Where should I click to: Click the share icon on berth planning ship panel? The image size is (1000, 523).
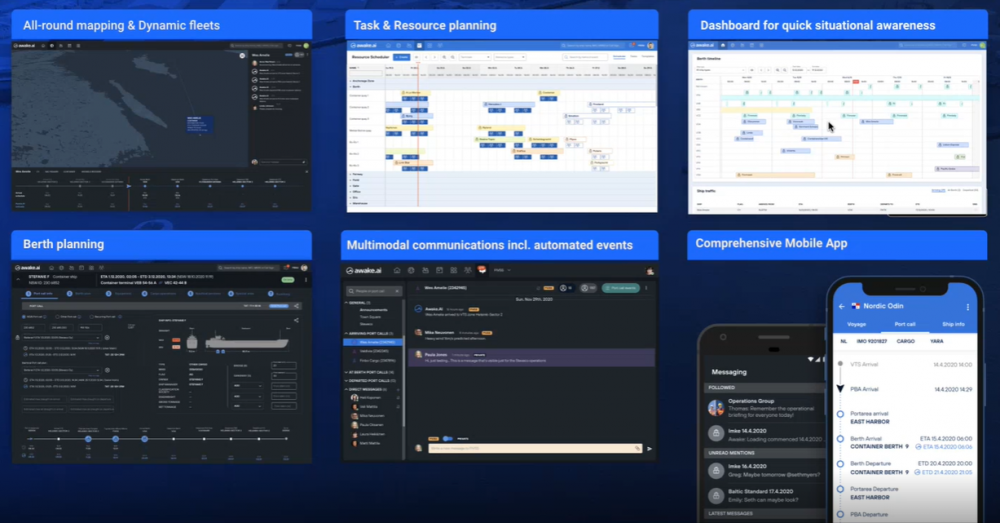[x=297, y=320]
